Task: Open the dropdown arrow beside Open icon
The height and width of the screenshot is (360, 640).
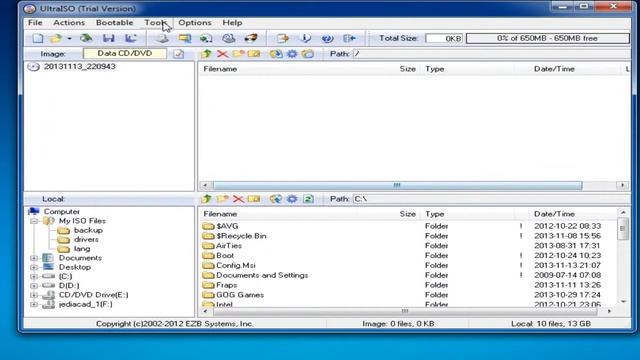Action: pyautogui.click(x=69, y=39)
